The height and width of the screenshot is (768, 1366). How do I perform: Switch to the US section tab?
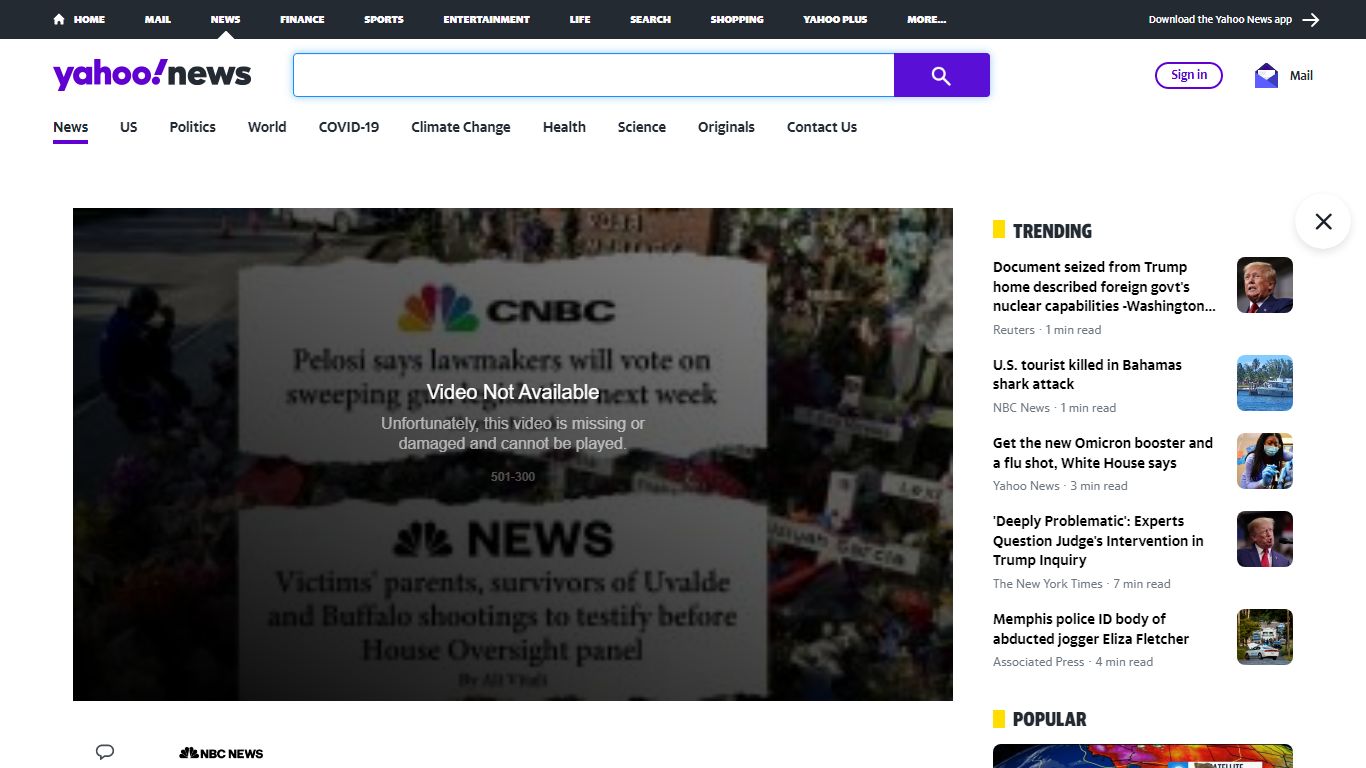[129, 127]
